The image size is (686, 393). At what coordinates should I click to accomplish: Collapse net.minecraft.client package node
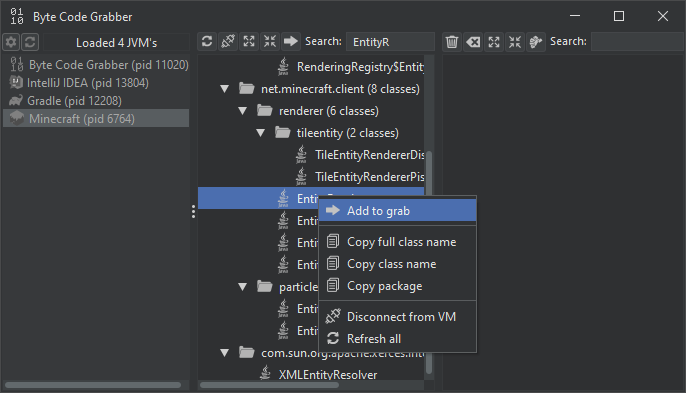[x=224, y=89]
